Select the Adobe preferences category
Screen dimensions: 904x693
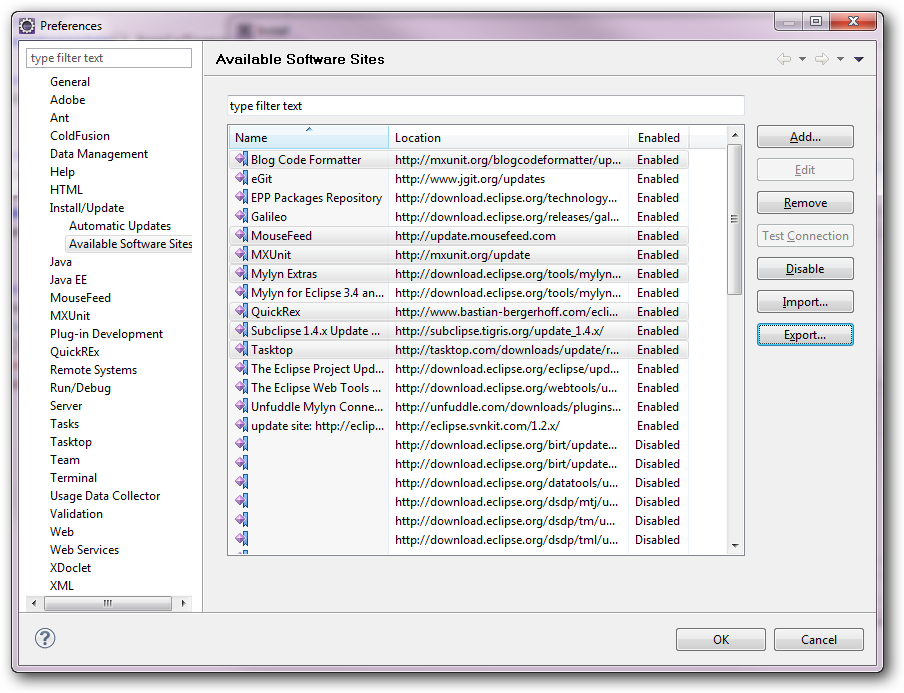pos(67,100)
